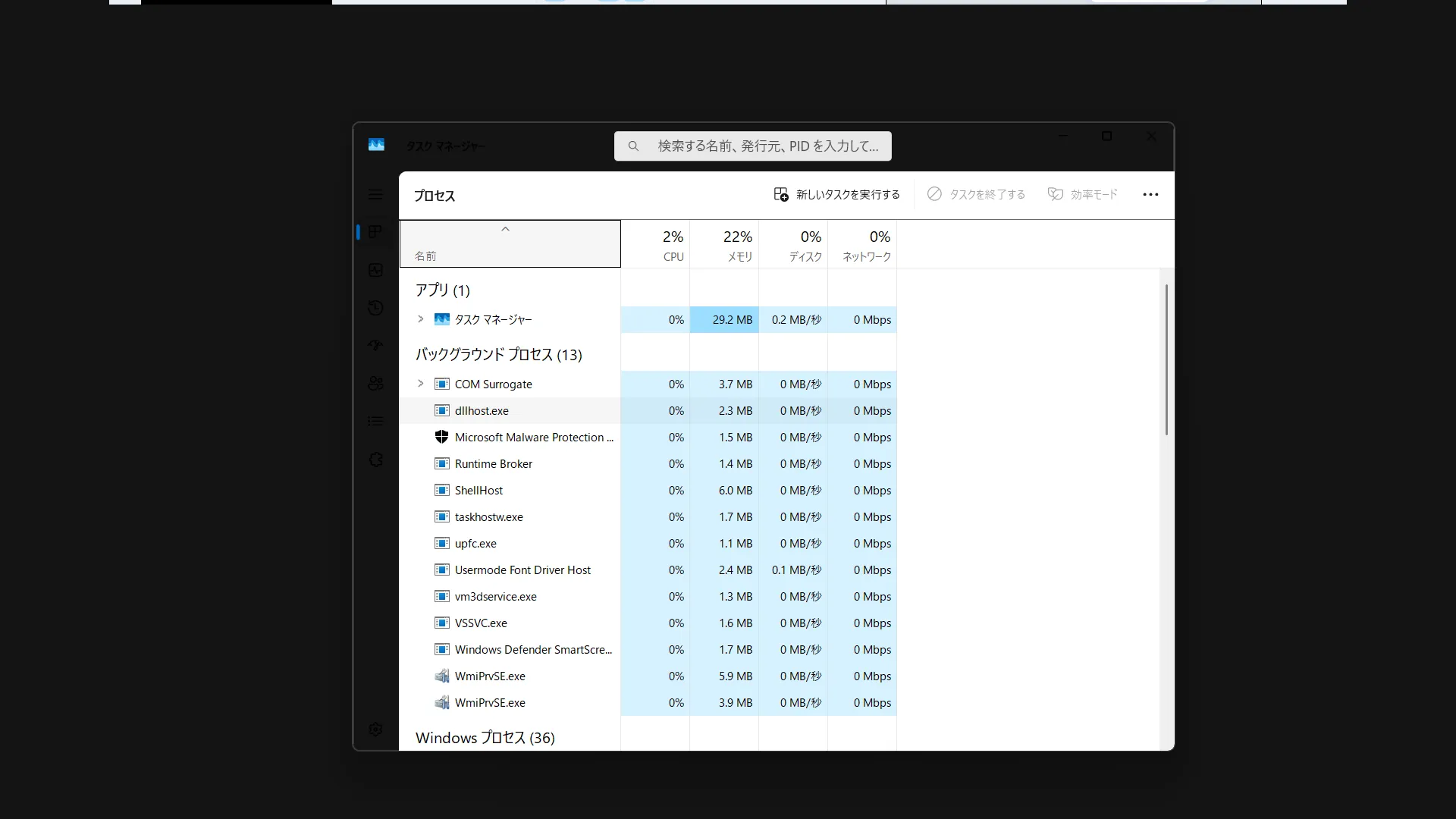Open the three-dots more options menu

click(1150, 195)
